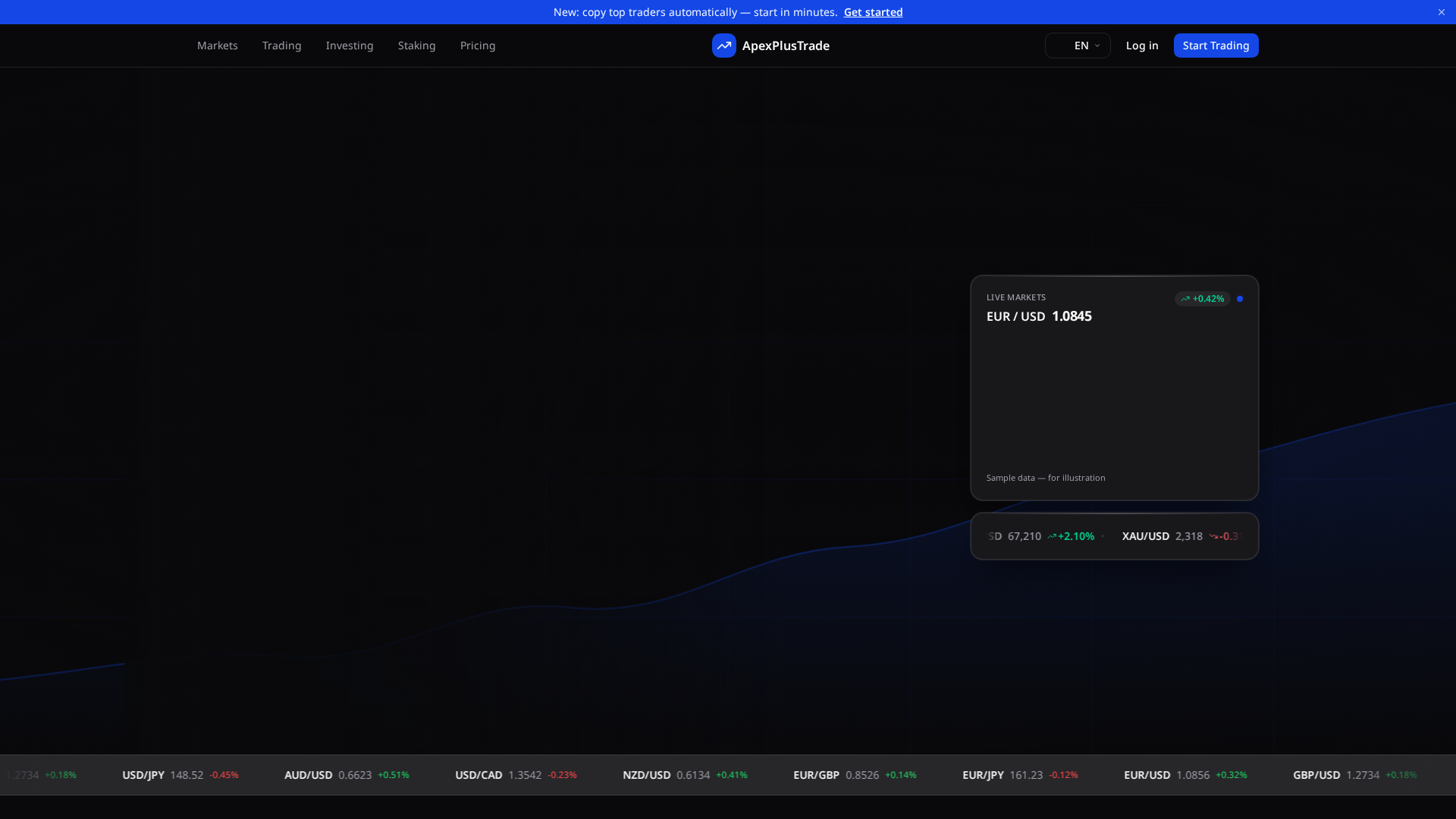Image resolution: width=1456 pixels, height=819 pixels.
Task: Click the -0.45% USD/JPY change
Action: [x=224, y=775]
